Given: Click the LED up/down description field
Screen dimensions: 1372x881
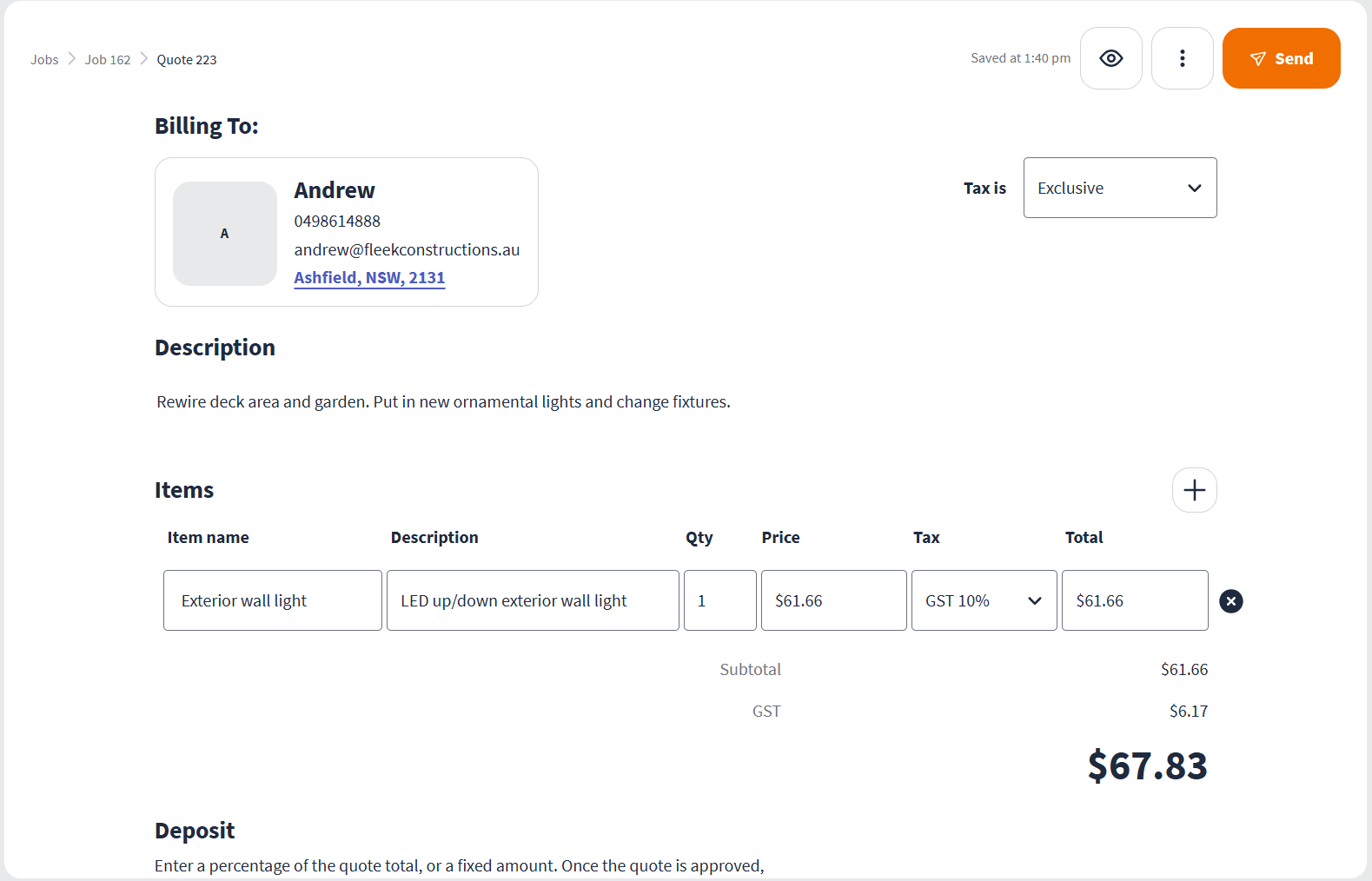Looking at the screenshot, I should coord(532,600).
